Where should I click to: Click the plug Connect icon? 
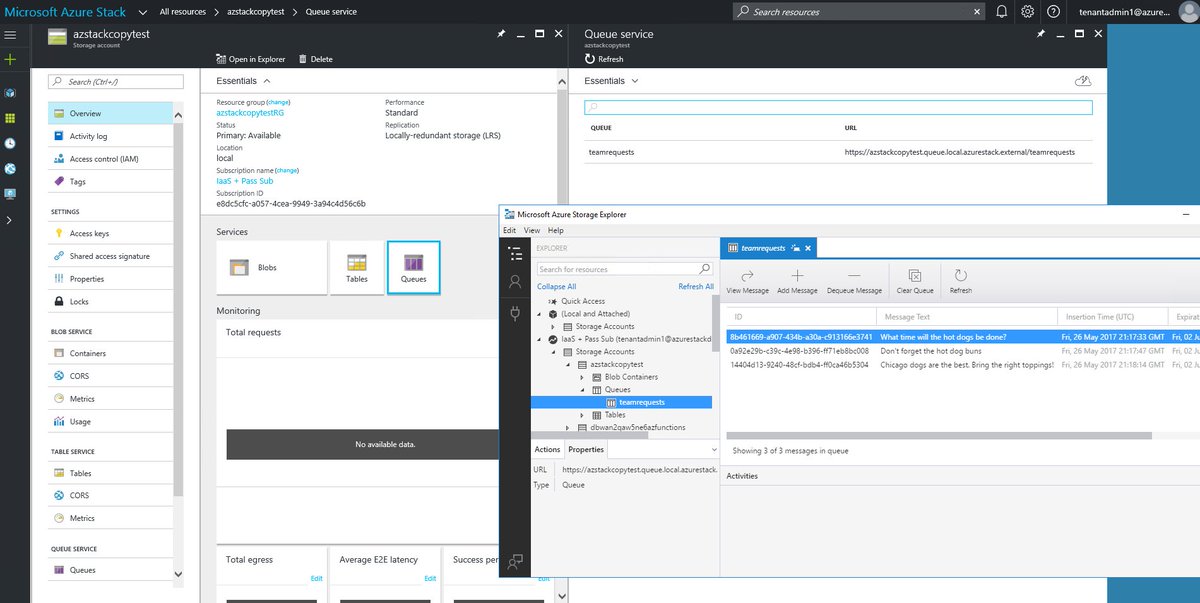515,313
